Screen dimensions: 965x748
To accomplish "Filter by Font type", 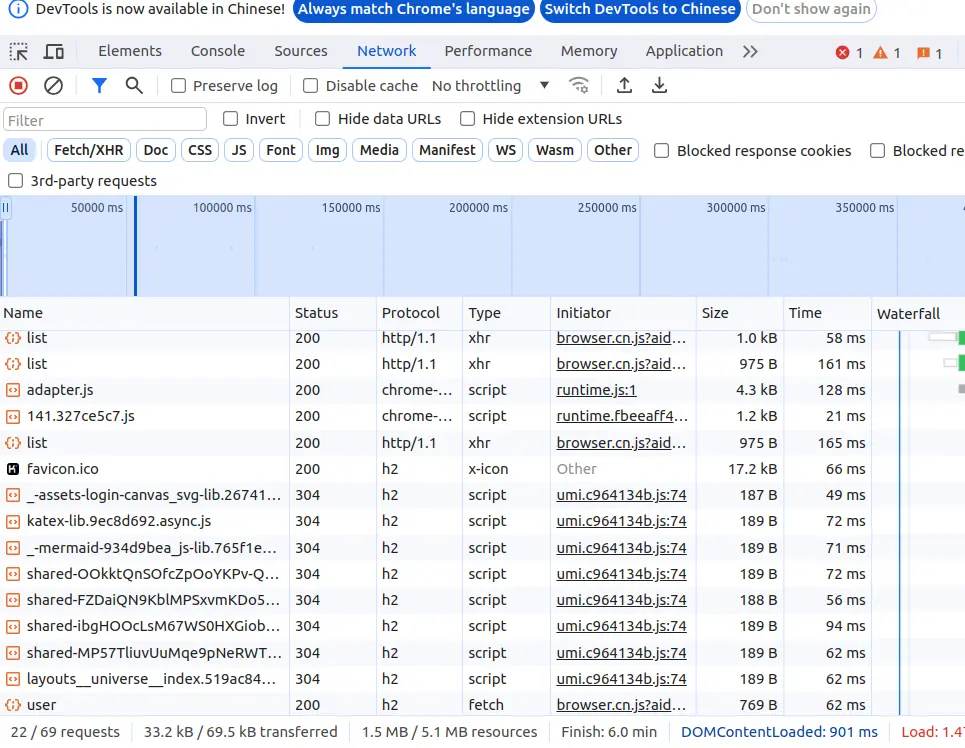I will tap(281, 150).
